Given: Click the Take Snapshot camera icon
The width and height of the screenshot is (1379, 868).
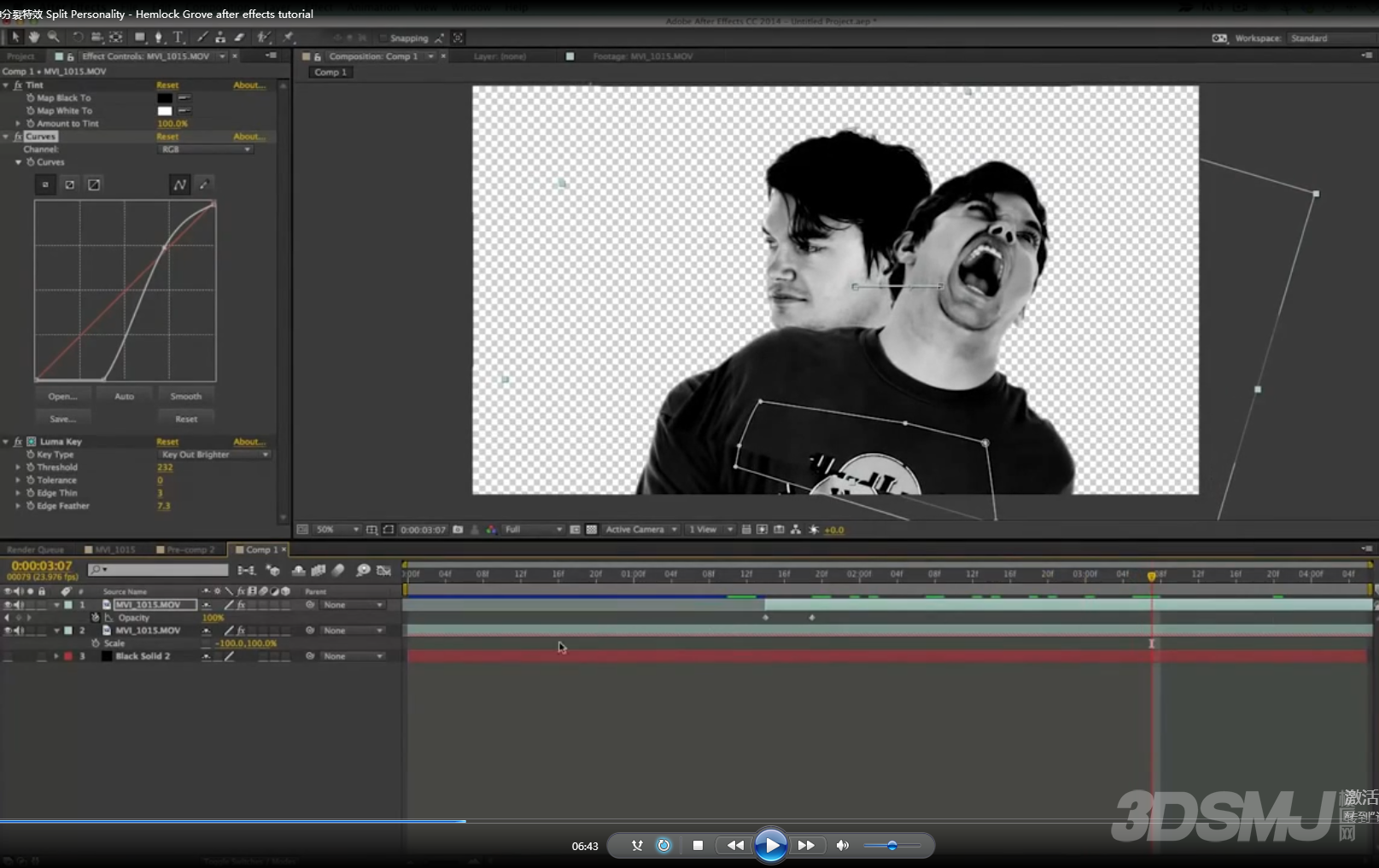Looking at the screenshot, I should 458,530.
